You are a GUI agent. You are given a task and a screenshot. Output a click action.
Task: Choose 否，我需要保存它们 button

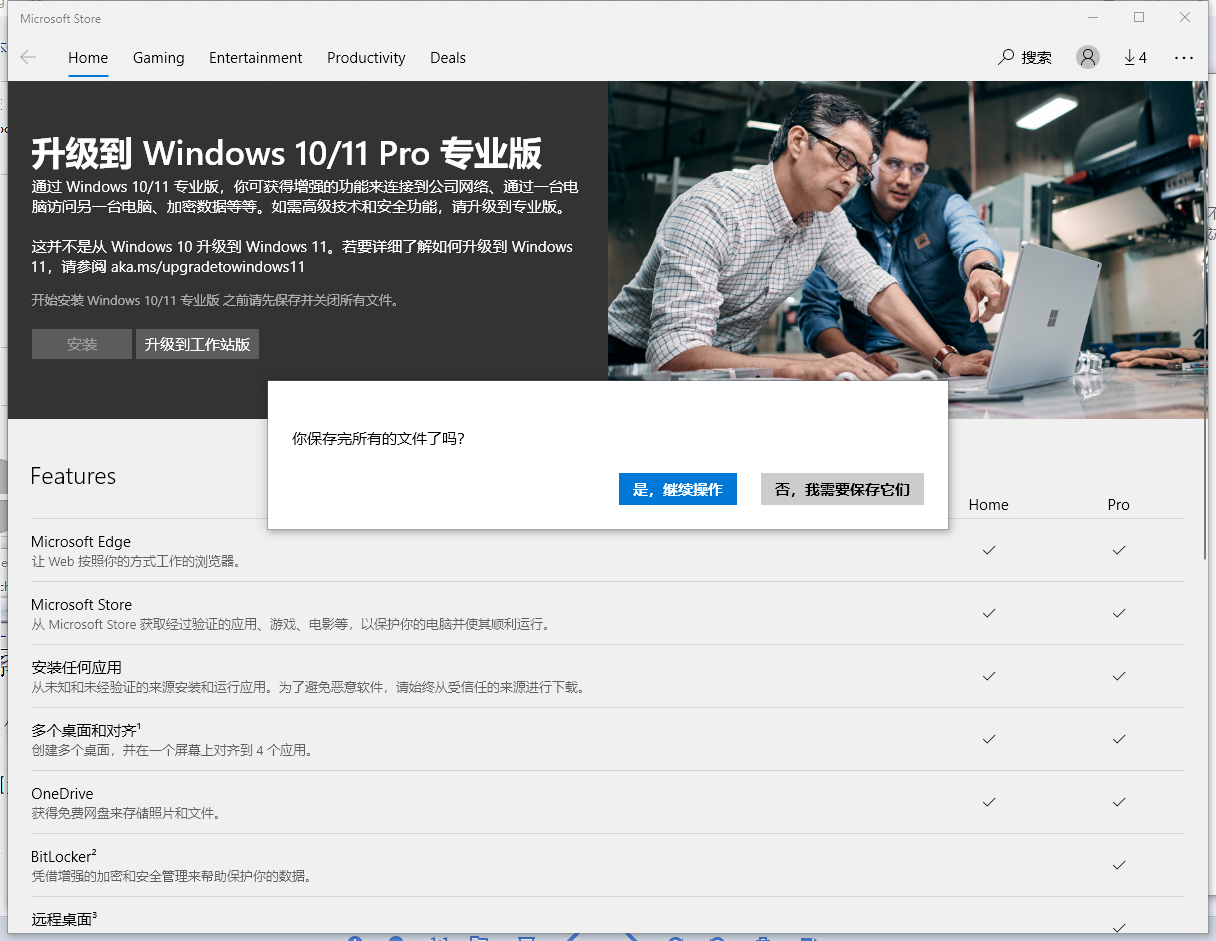click(x=842, y=489)
